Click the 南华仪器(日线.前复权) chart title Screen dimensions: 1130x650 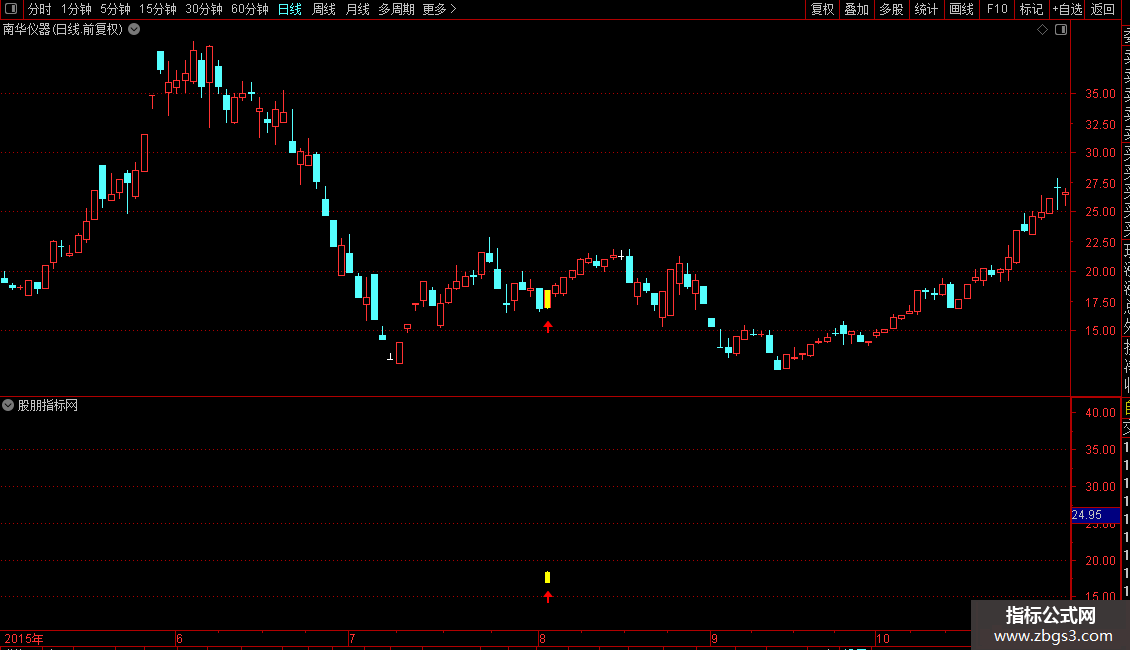point(63,30)
